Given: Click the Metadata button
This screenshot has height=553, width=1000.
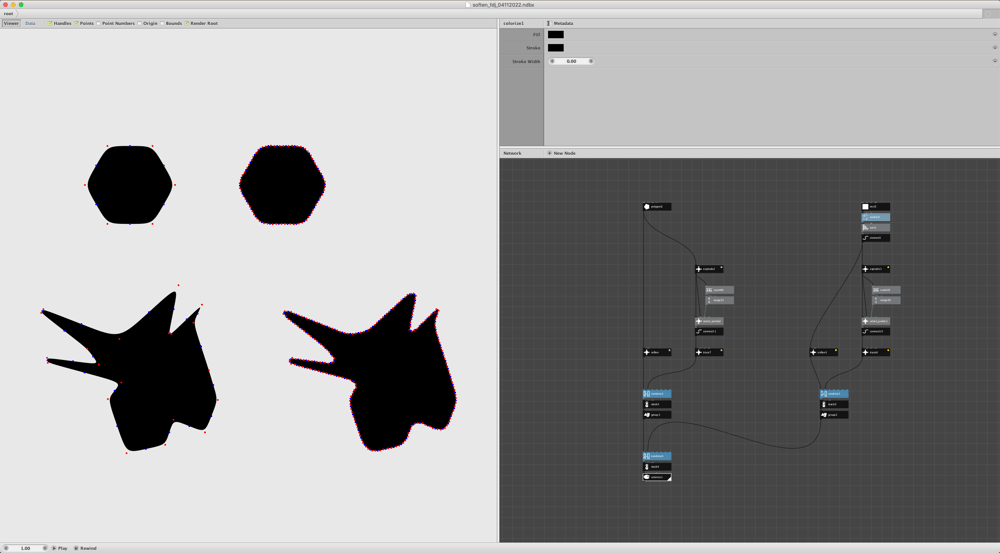Looking at the screenshot, I should (560, 24).
